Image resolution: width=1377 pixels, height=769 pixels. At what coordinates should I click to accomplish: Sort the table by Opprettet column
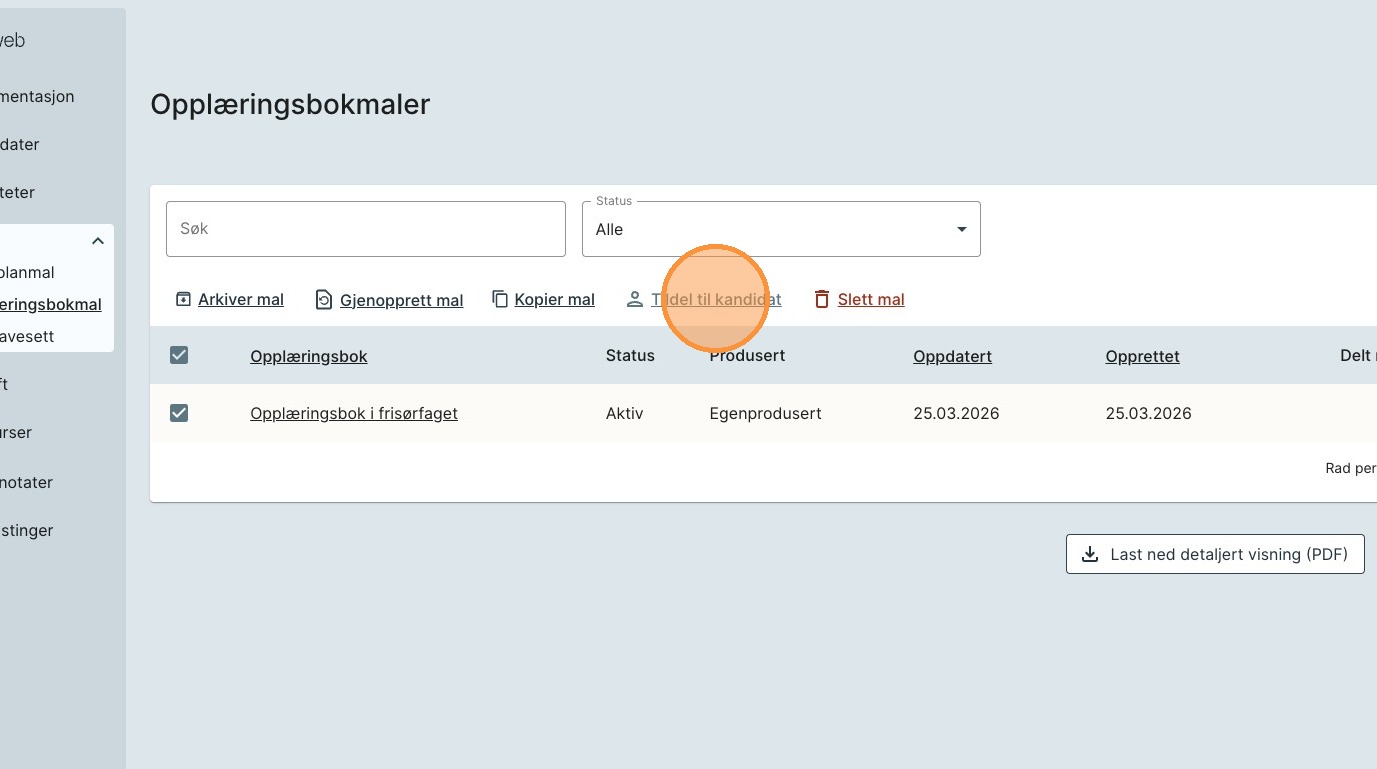pyautogui.click(x=1142, y=356)
